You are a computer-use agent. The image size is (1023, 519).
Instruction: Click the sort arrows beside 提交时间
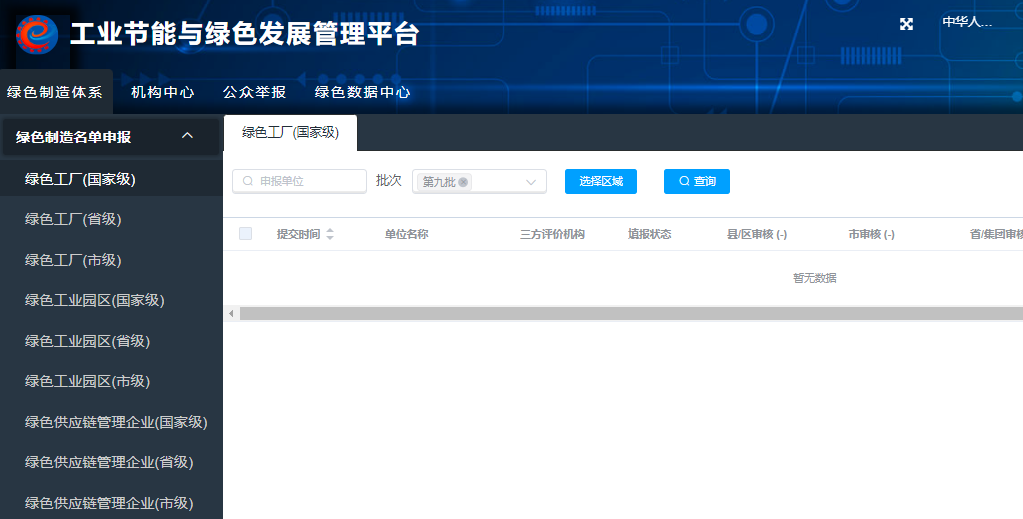[x=330, y=234]
